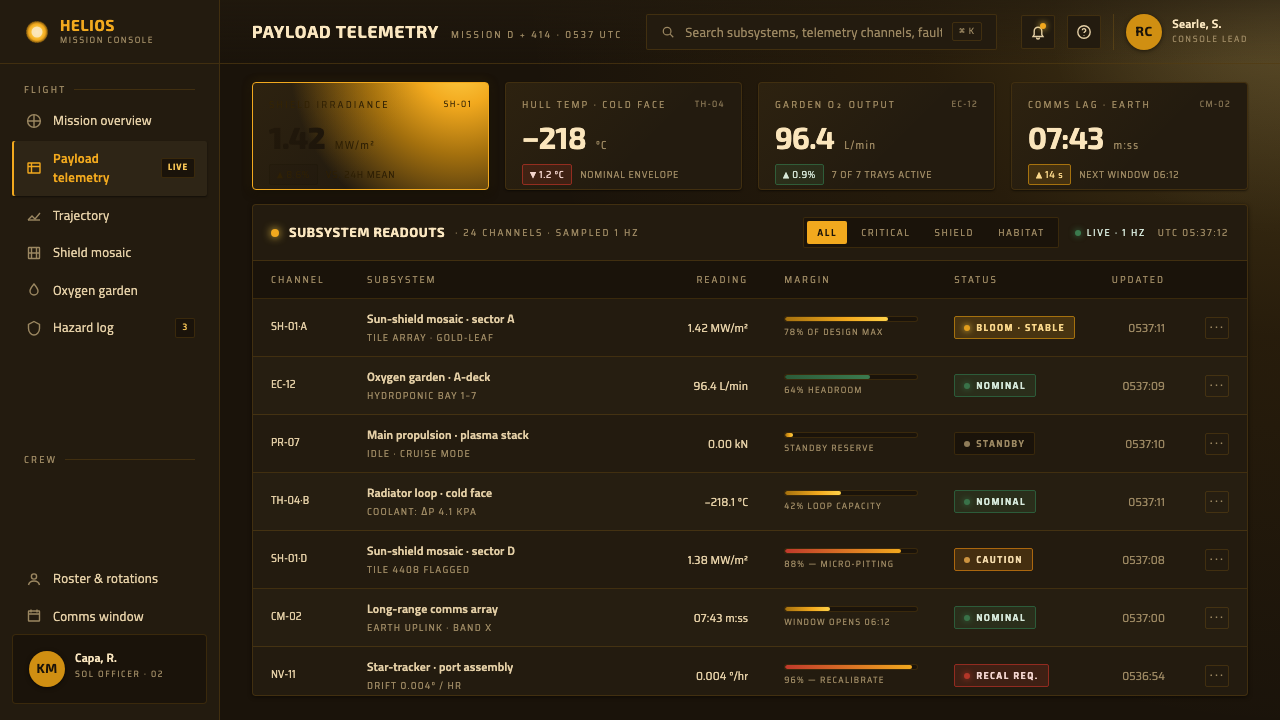Click KM avatar of Capa, R.
The width and height of the screenshot is (1280, 720).
(x=47, y=669)
